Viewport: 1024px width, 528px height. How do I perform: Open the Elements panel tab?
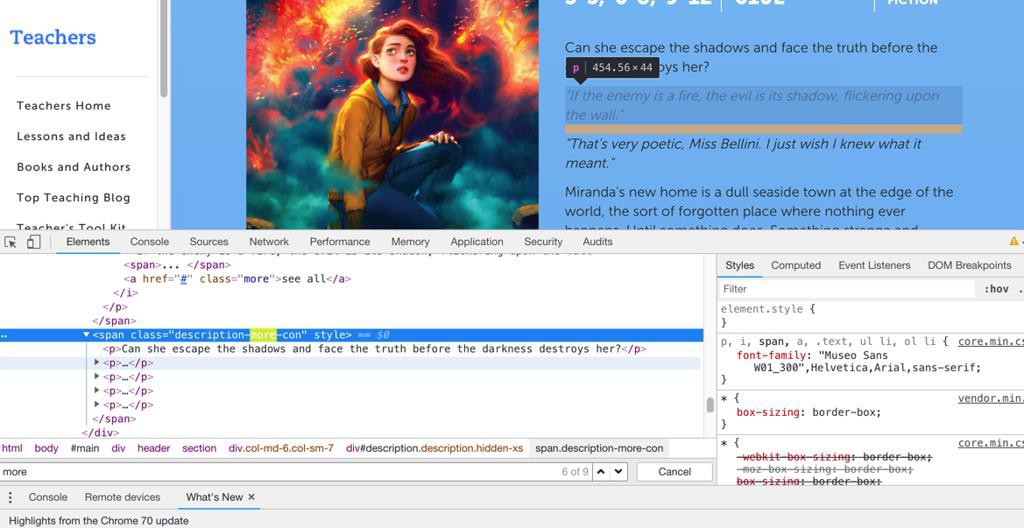(x=88, y=242)
